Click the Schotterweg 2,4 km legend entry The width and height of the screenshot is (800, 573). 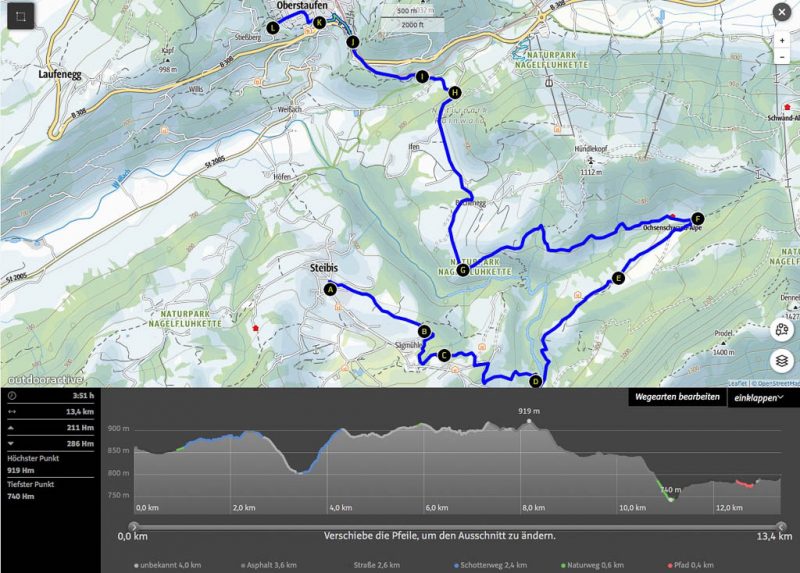click(x=490, y=565)
